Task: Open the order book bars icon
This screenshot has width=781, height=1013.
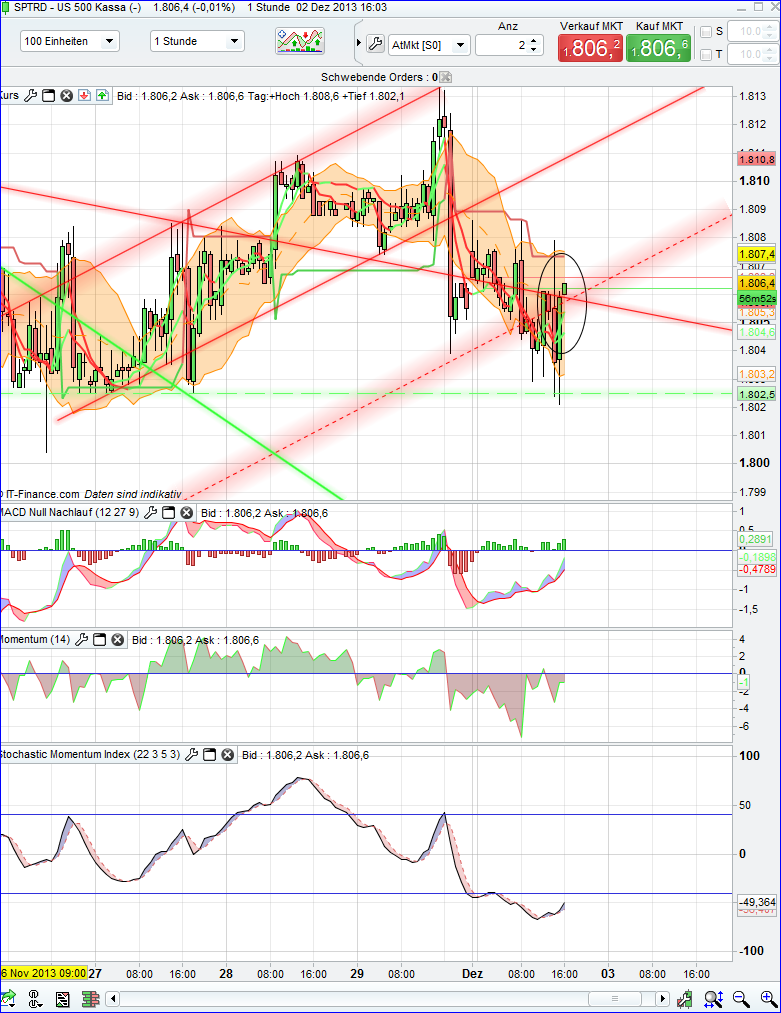Action: tap(90, 999)
